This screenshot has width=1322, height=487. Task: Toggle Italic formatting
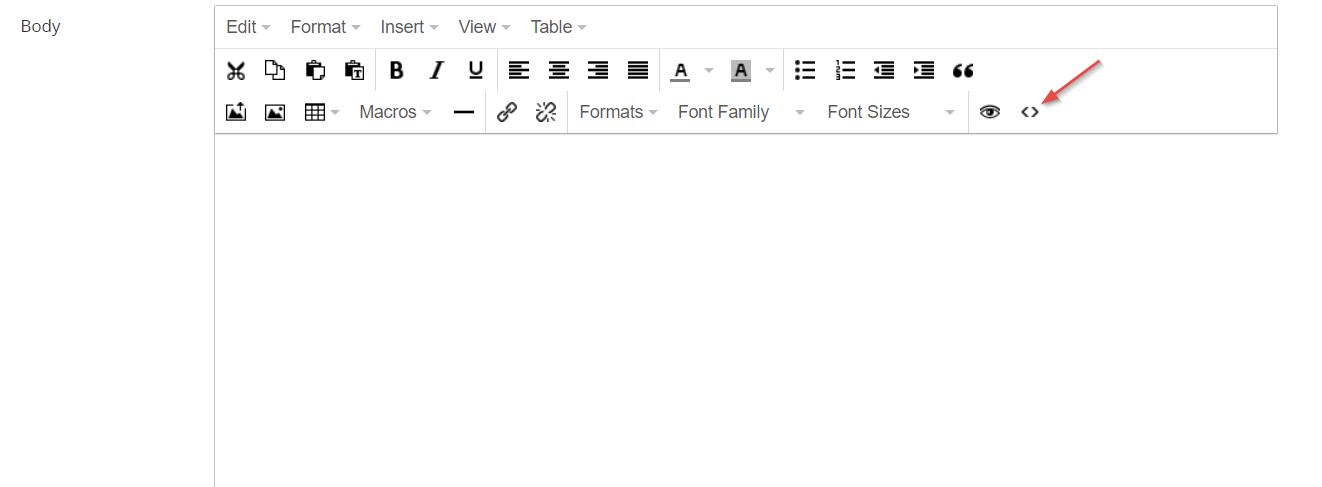[x=436, y=70]
